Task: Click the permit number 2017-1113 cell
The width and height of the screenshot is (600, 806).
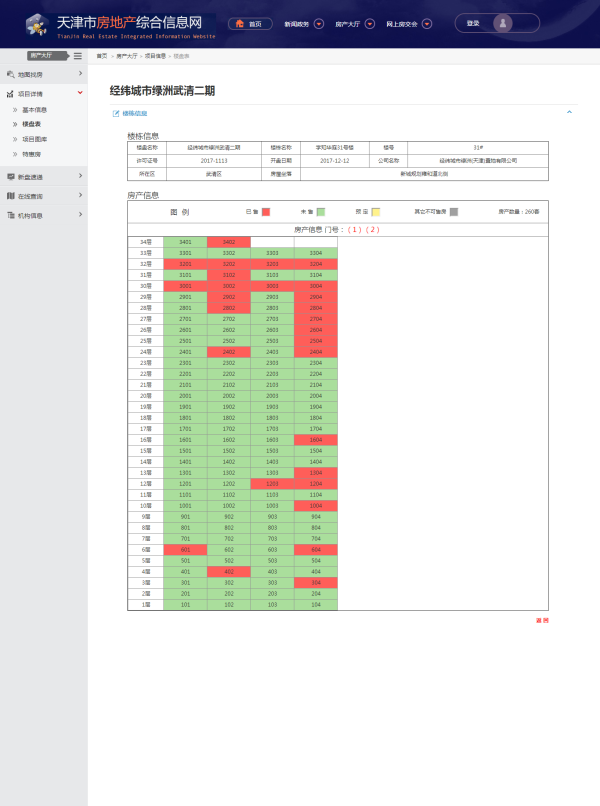Action: 214,161
